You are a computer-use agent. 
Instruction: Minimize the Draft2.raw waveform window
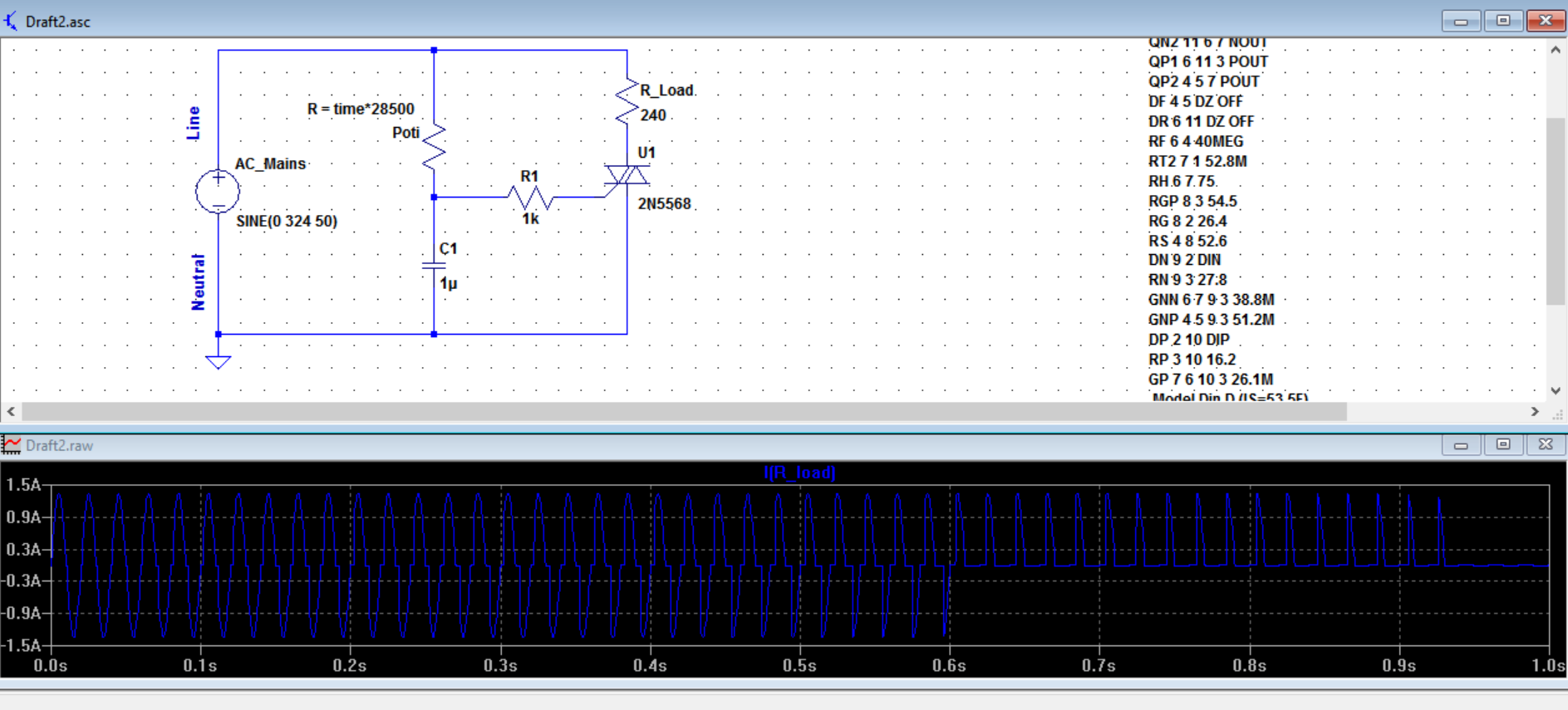tap(1461, 445)
